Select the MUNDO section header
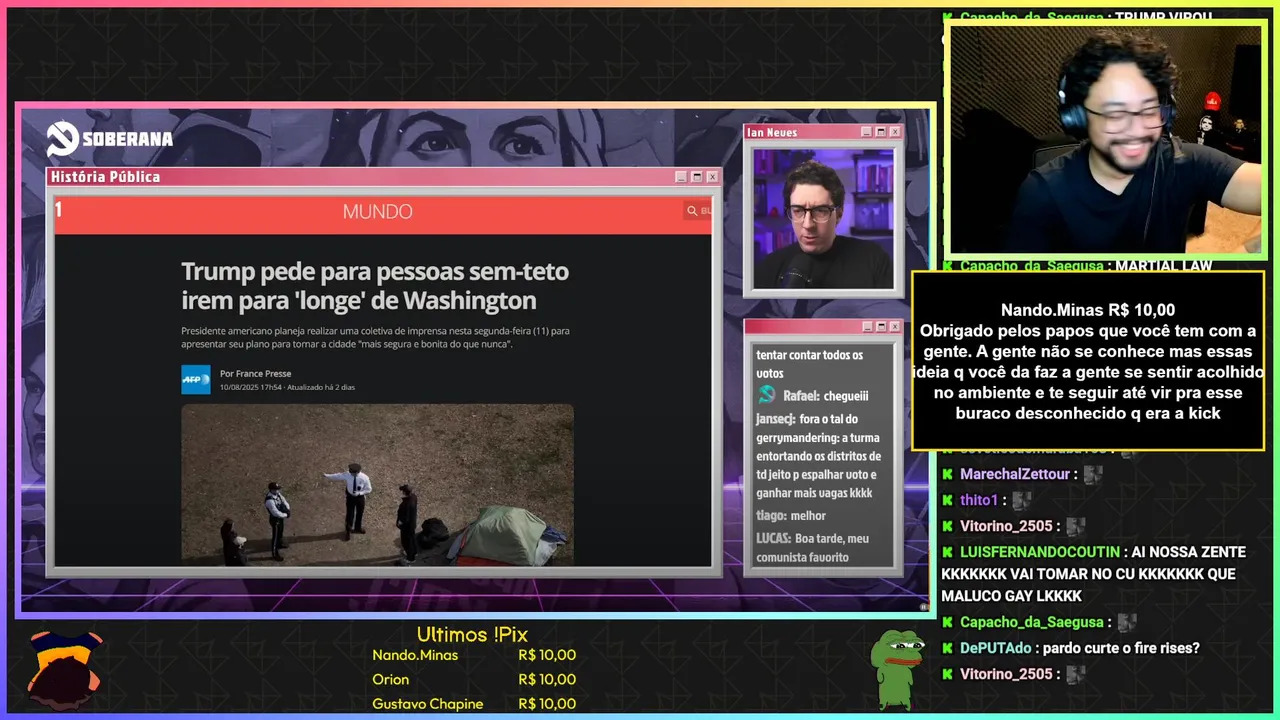The image size is (1280, 720). point(377,211)
